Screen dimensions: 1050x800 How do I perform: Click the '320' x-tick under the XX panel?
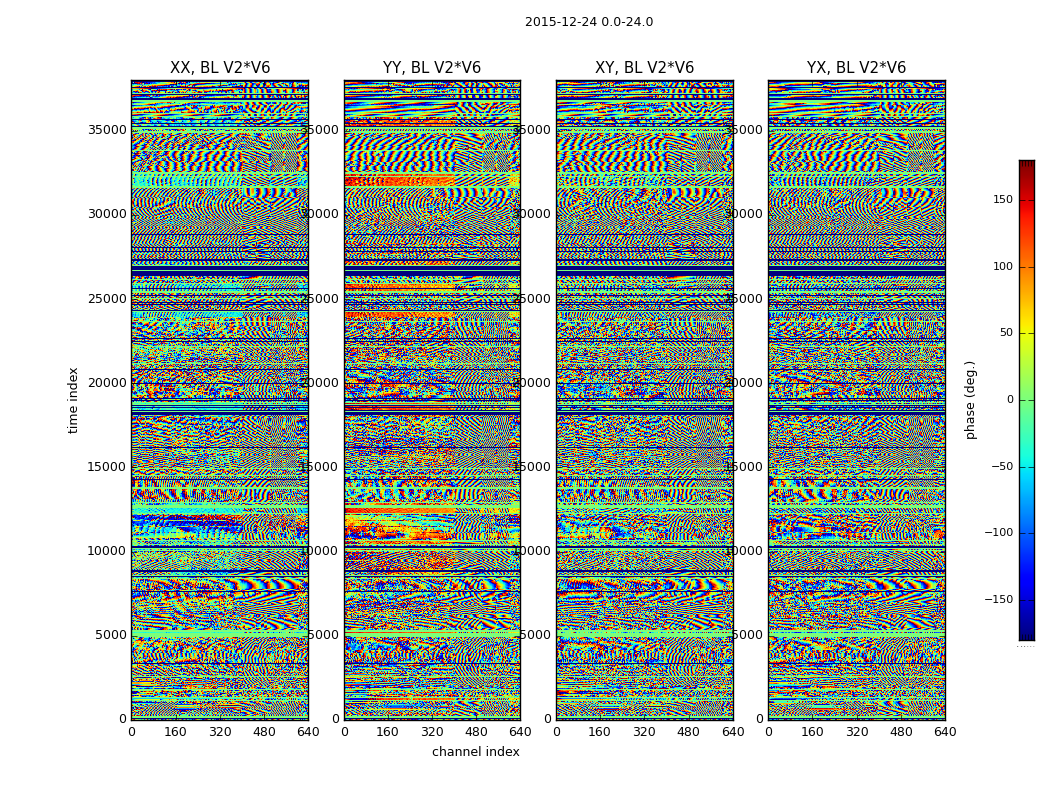pos(220,731)
